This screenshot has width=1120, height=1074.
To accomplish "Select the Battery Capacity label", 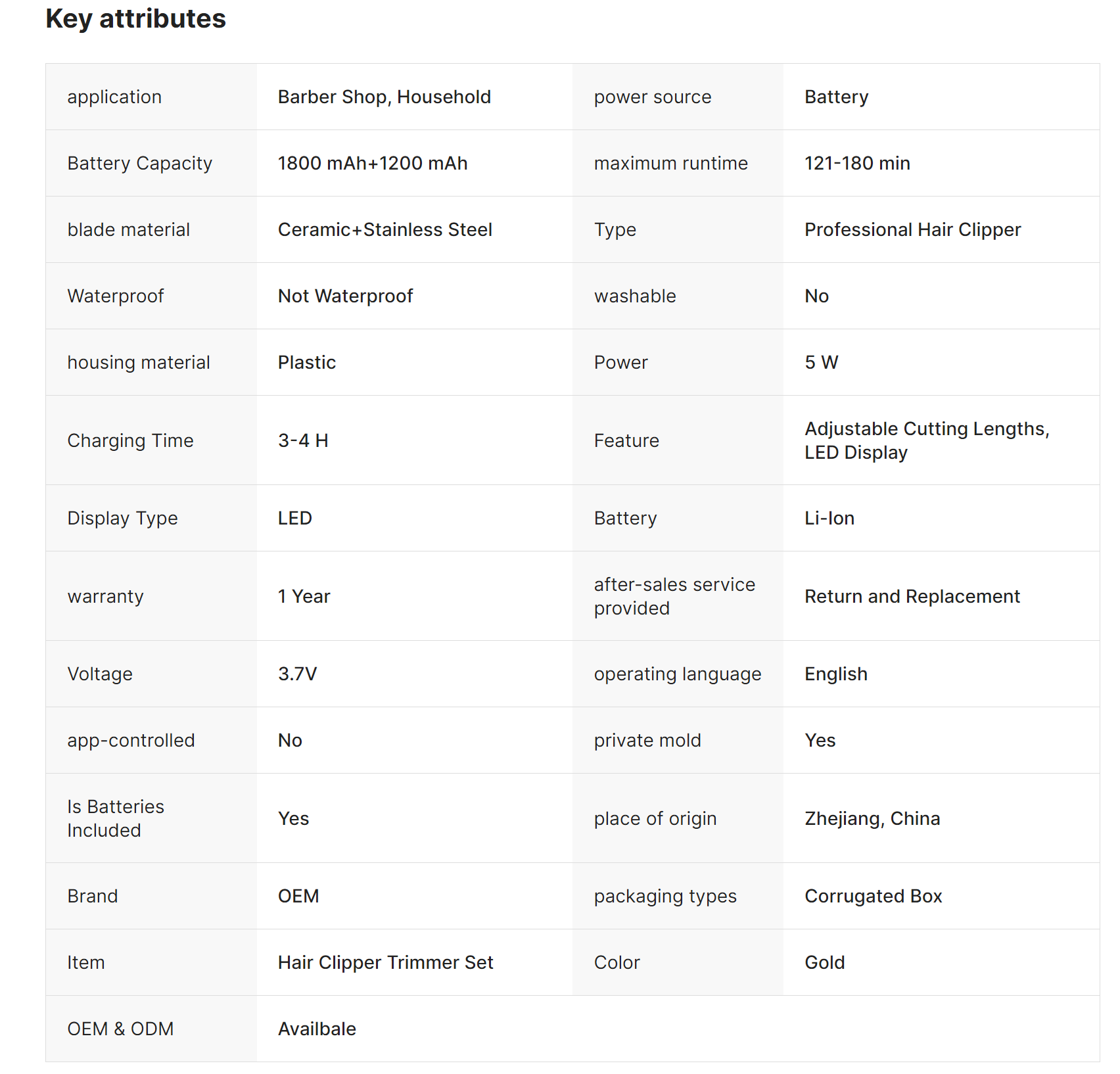I will tap(139, 164).
